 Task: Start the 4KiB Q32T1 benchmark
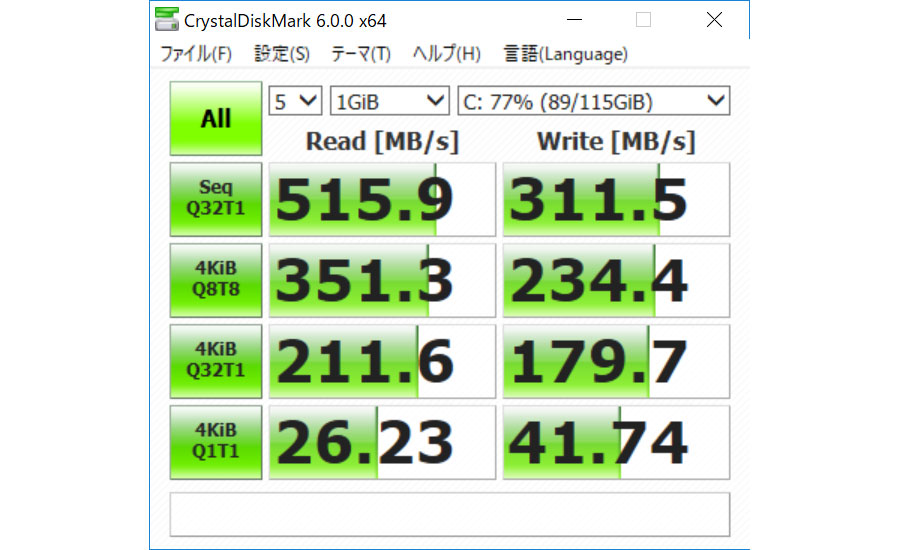click(x=216, y=361)
